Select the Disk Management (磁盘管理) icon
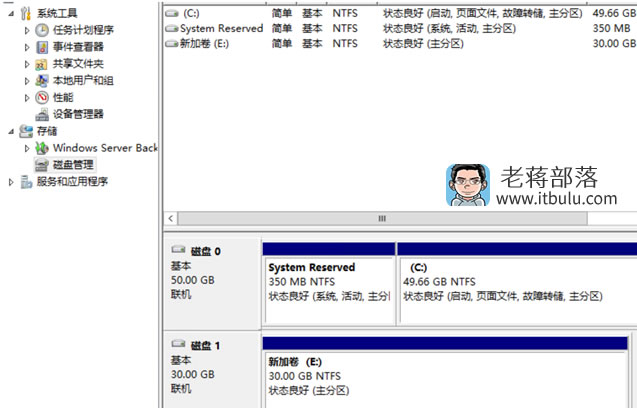The image size is (637, 408). click(41, 165)
